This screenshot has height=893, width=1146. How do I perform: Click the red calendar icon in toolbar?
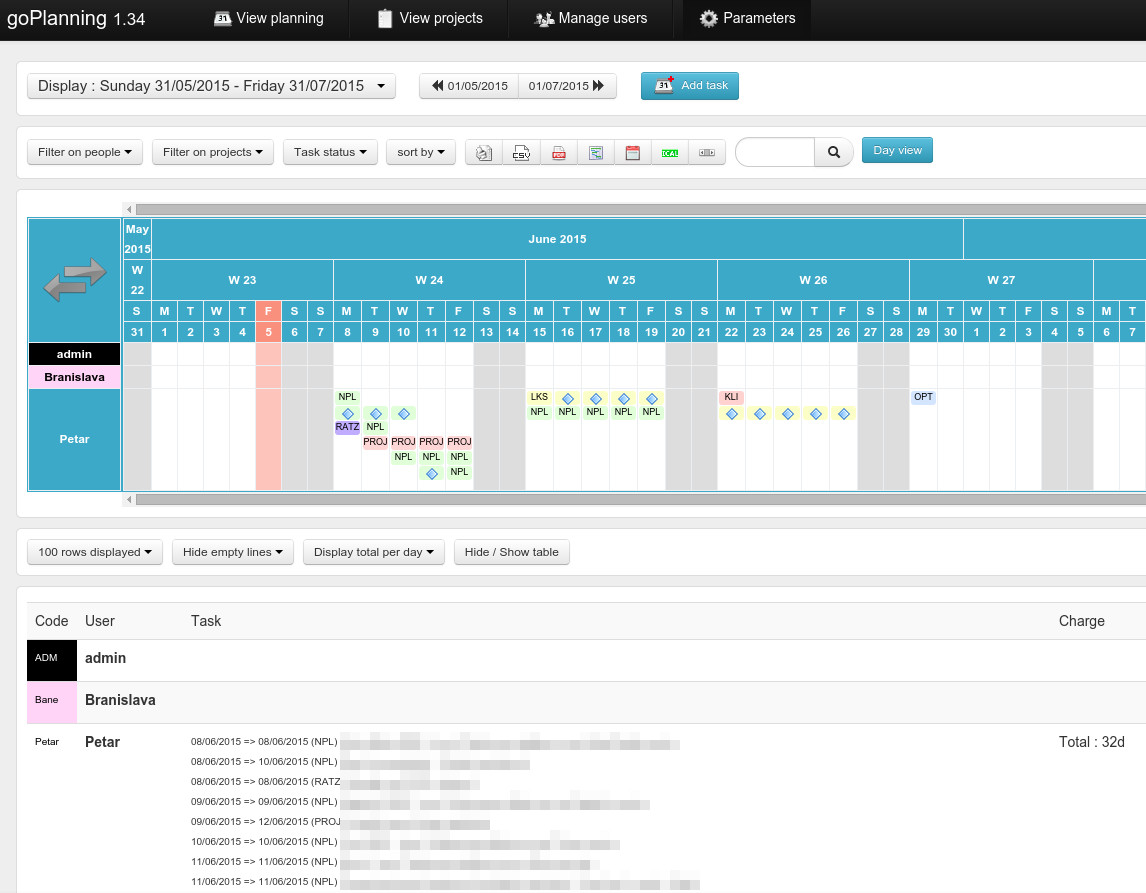click(x=633, y=152)
